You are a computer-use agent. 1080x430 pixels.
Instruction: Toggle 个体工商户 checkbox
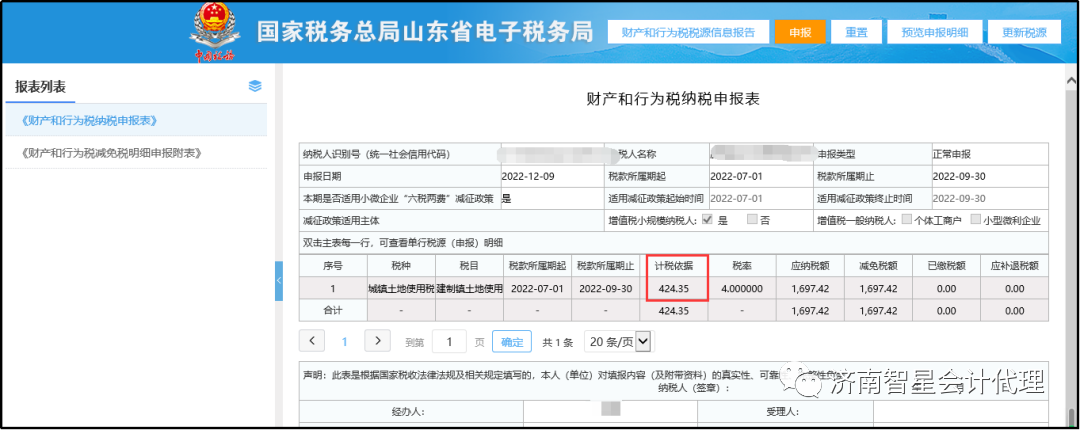(x=906, y=221)
